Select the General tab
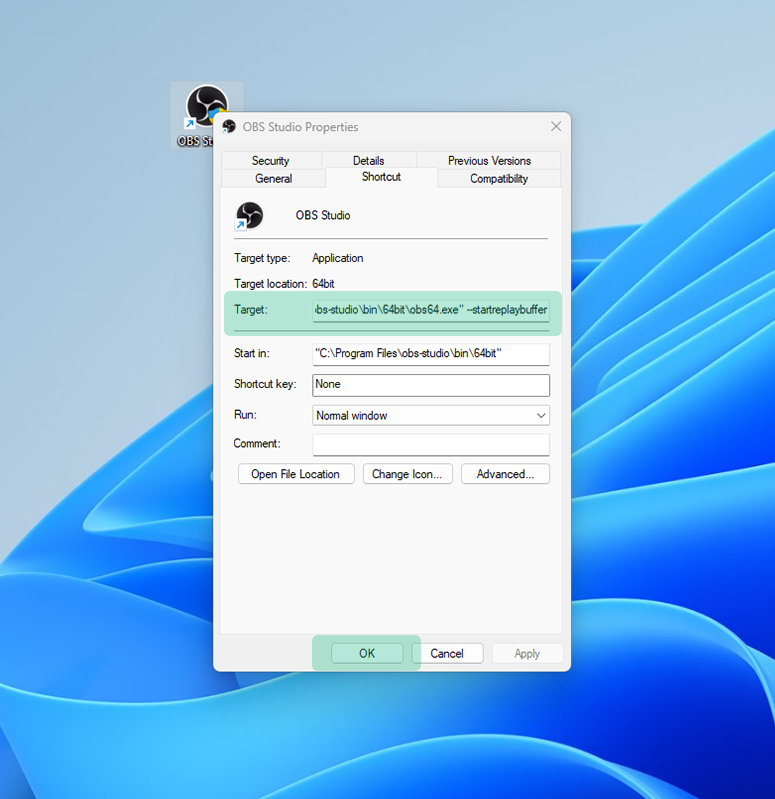Screen dimensions: 775x799 (273, 179)
